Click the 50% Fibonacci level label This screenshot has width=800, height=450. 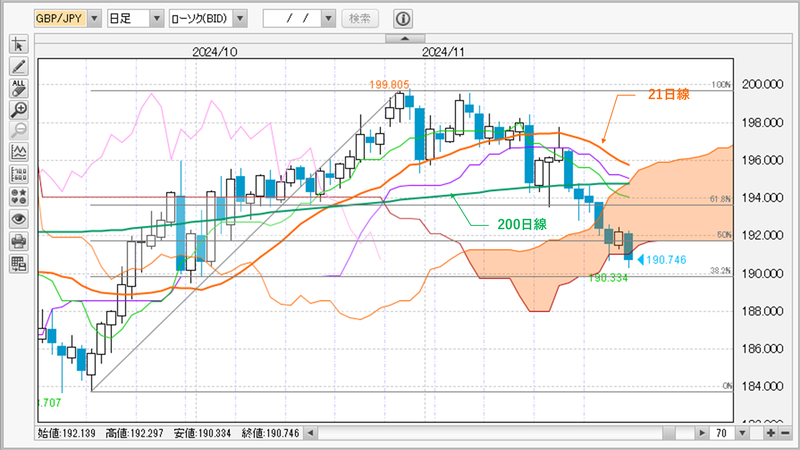[724, 235]
